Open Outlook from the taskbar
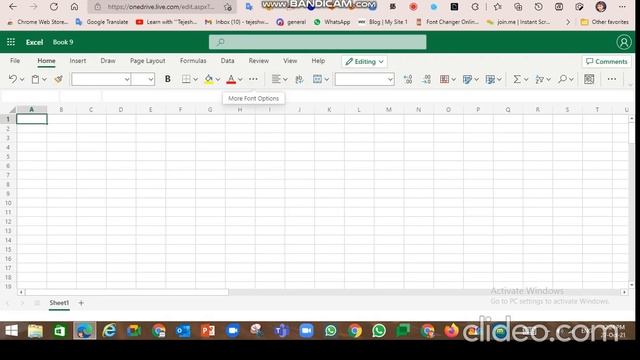Image resolution: width=640 pixels, height=360 pixels. tap(183, 331)
